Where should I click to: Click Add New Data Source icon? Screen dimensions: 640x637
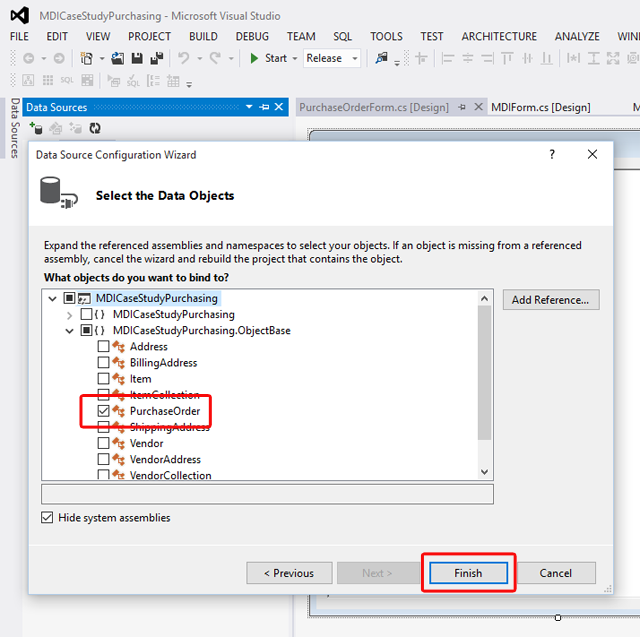click(x=36, y=128)
